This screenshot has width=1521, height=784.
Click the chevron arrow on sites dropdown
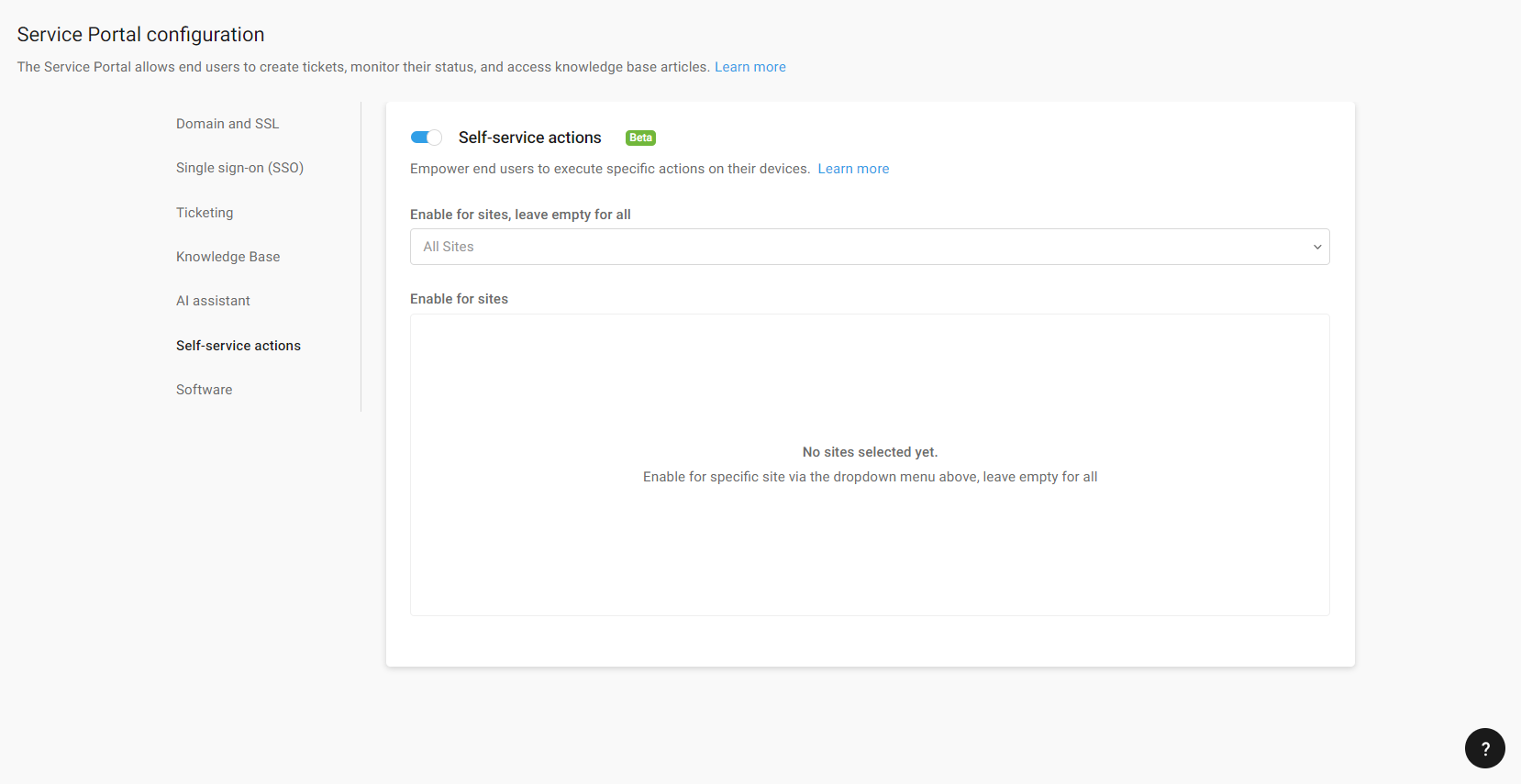(x=1316, y=247)
